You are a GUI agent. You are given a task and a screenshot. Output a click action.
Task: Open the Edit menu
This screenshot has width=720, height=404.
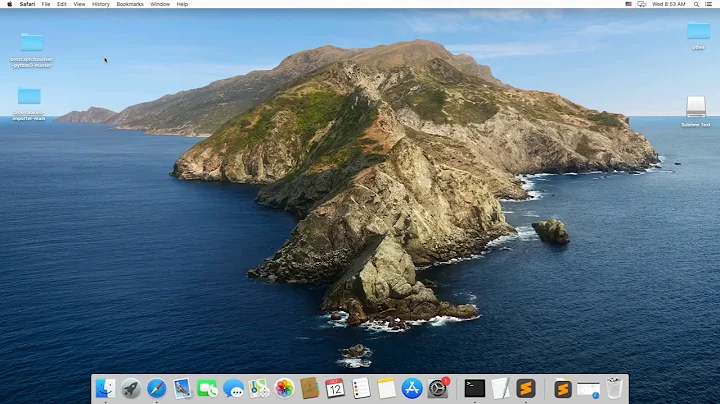click(62, 4)
